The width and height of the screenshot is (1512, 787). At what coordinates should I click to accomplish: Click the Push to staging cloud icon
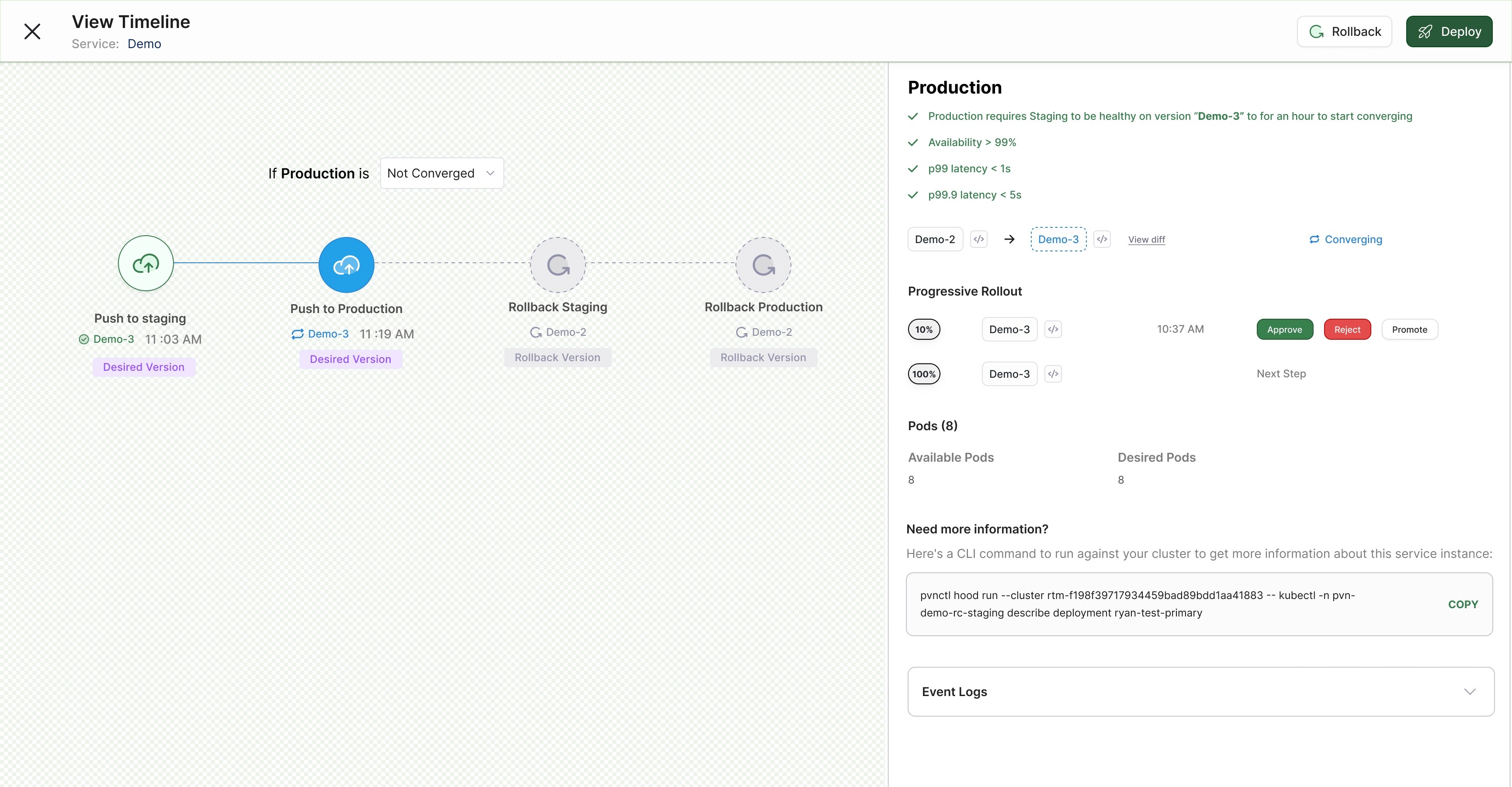(x=146, y=264)
